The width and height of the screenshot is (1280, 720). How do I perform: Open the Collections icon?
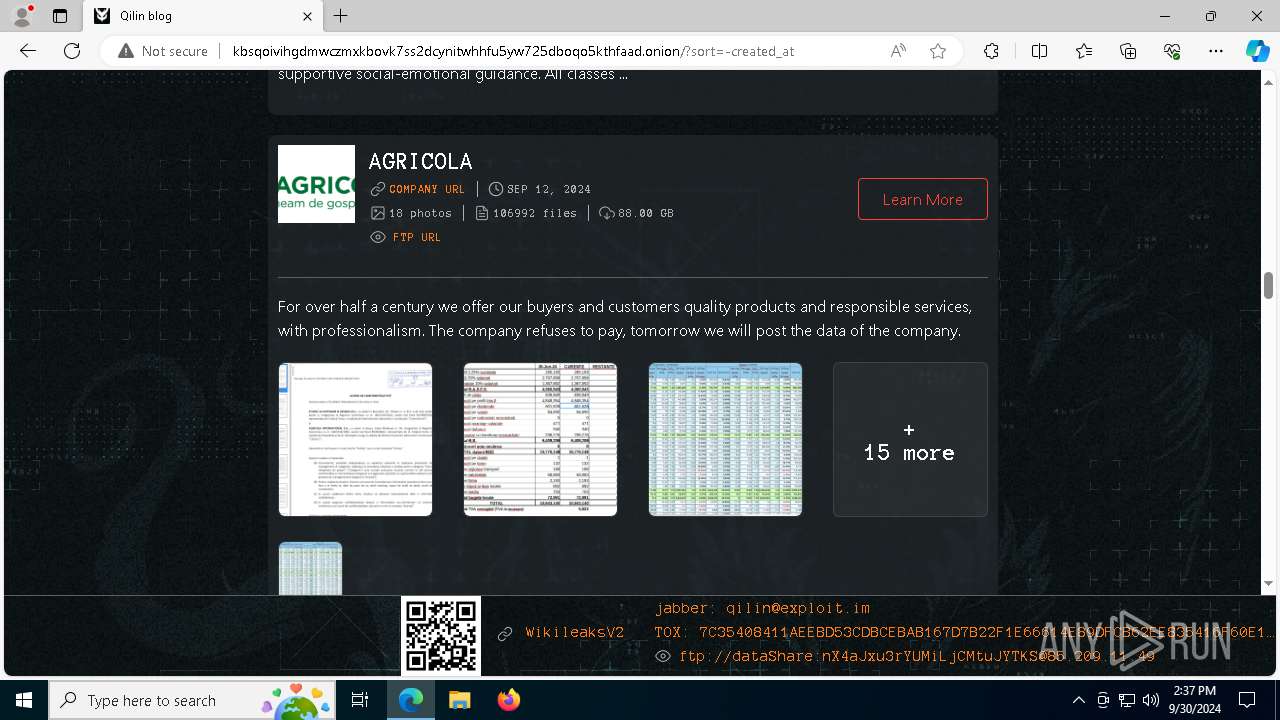coord(1128,51)
